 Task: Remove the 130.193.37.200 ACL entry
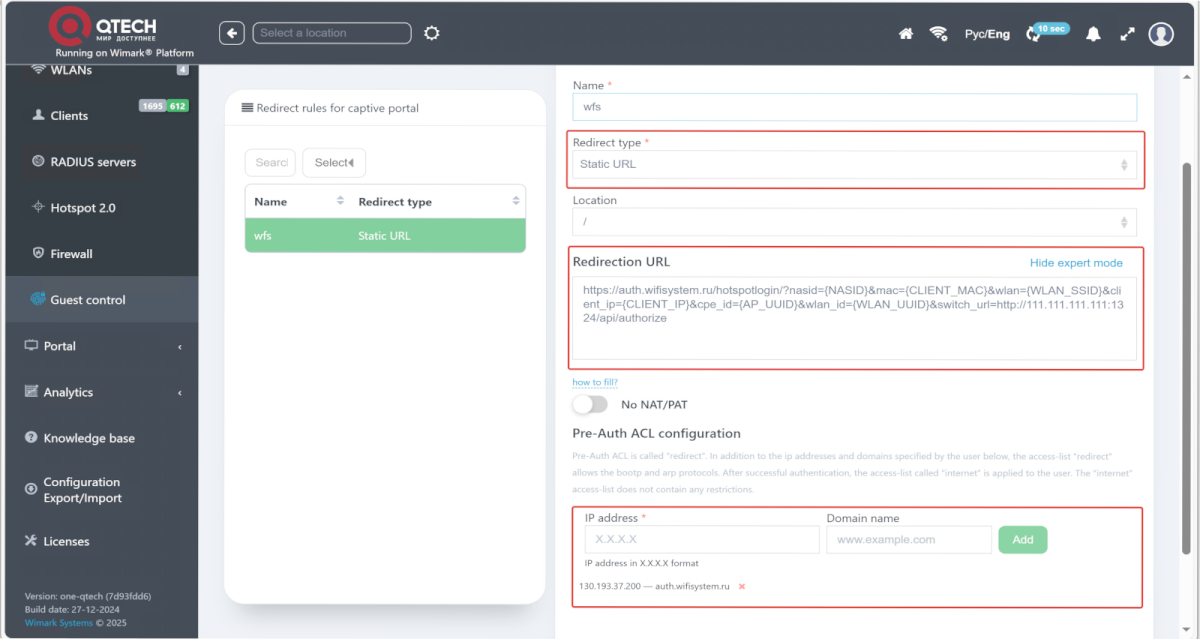pyautogui.click(x=741, y=586)
